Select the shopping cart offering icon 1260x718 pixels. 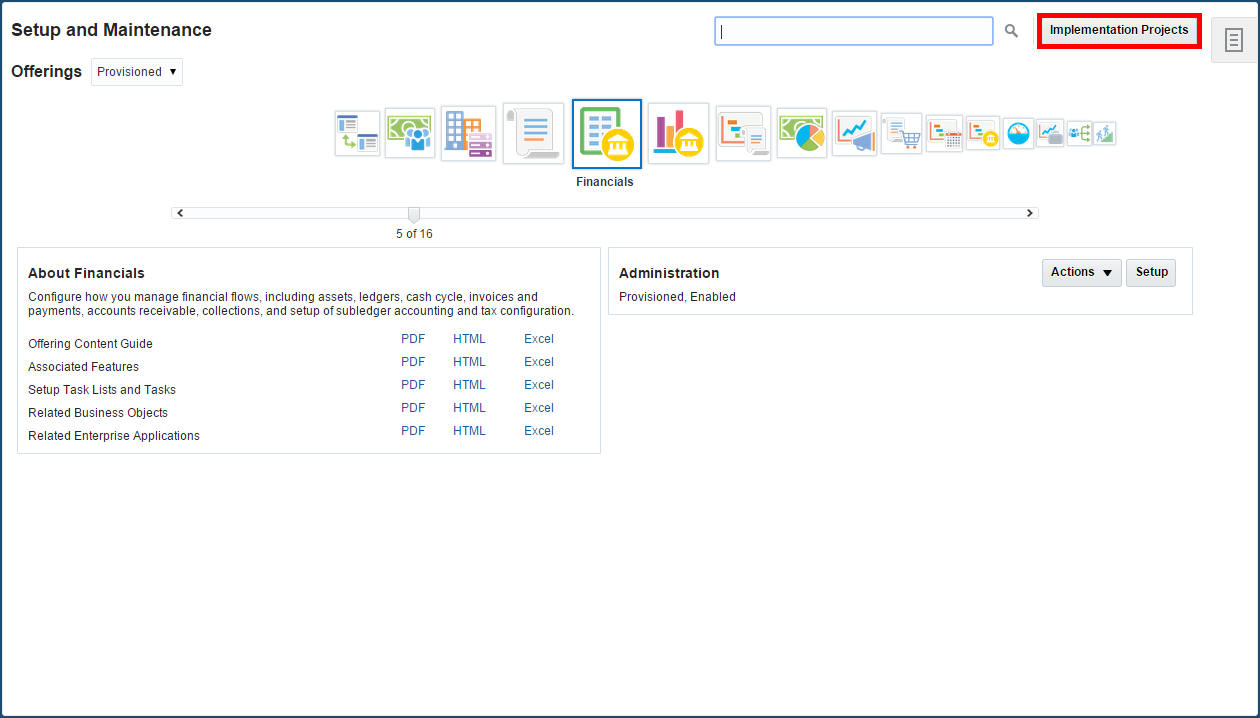coord(901,134)
